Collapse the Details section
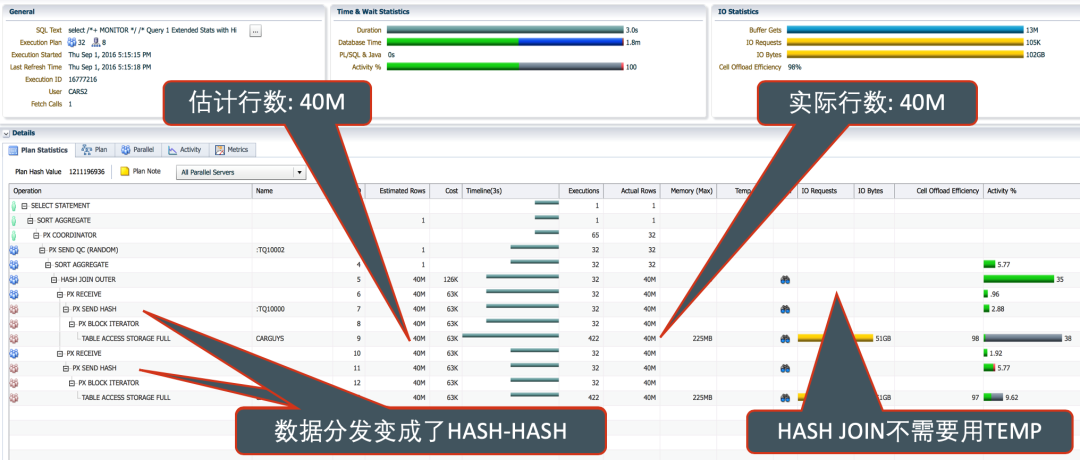Screen dimensions: 1080x460 [x=6, y=133]
